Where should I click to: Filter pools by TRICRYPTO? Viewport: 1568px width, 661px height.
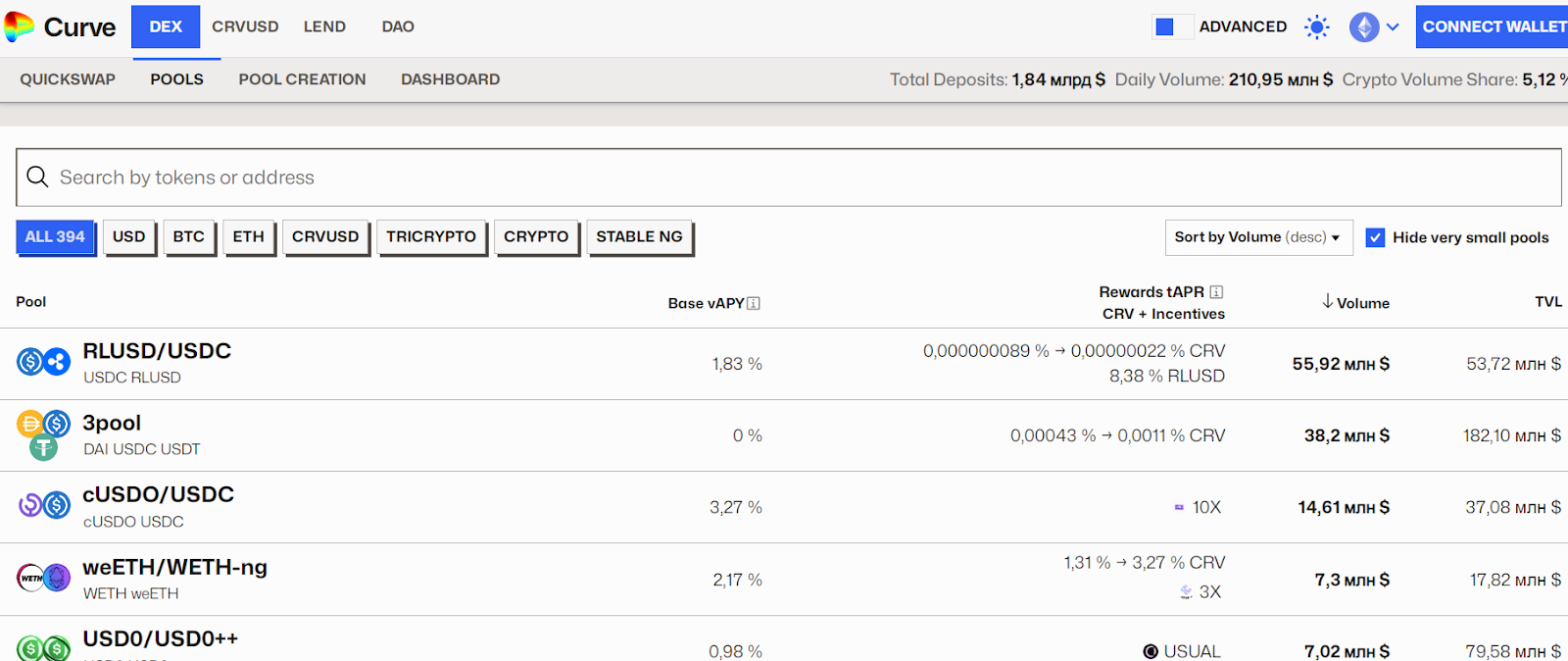431,237
